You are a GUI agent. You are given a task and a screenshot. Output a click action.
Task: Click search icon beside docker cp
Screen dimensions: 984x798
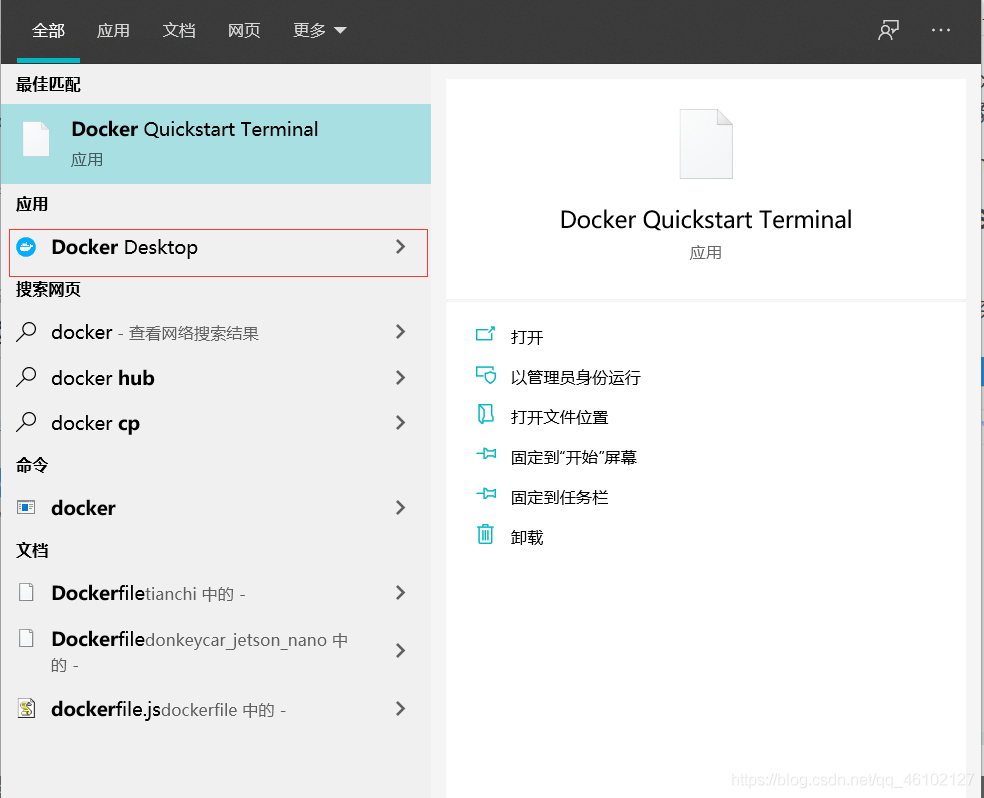point(26,422)
